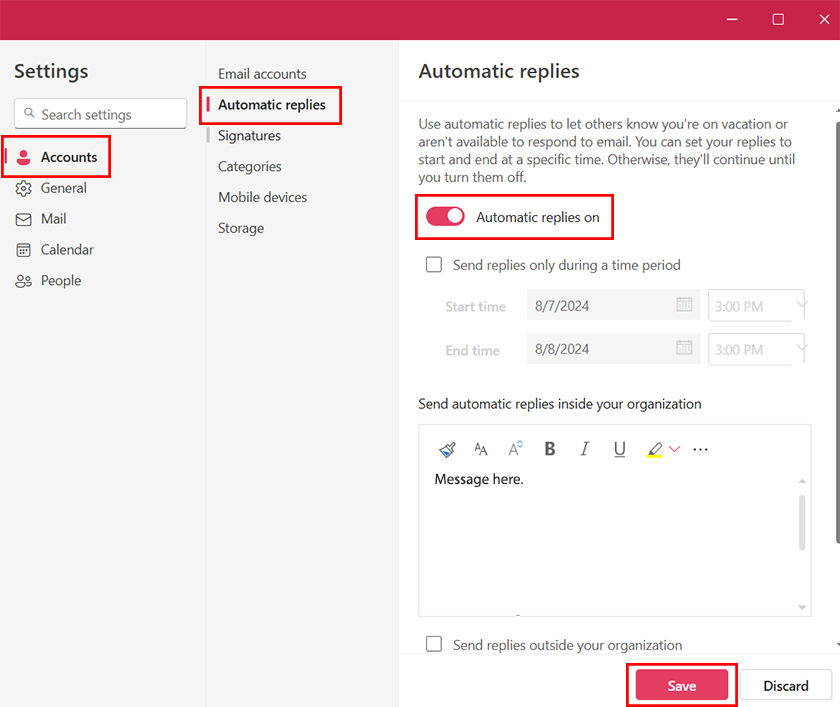Close the Settings window
Screen dimensions: 840x707
(824, 20)
